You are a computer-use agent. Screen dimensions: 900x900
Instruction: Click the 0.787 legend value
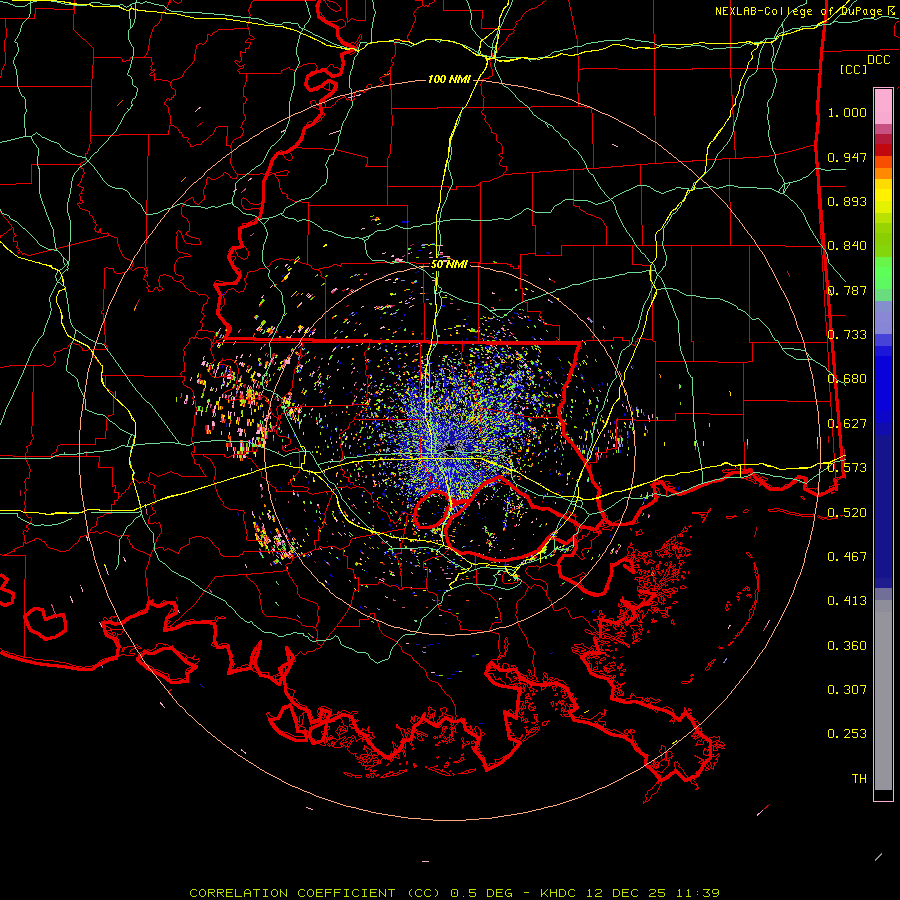click(847, 290)
